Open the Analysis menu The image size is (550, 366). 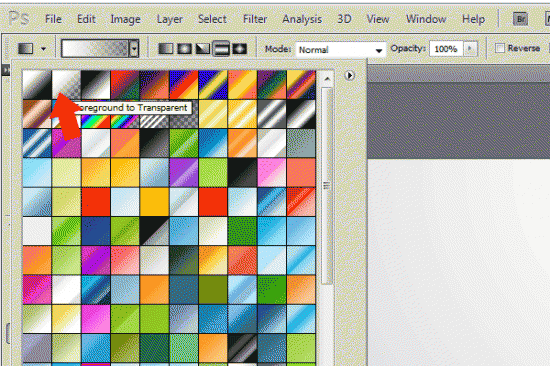tap(302, 19)
